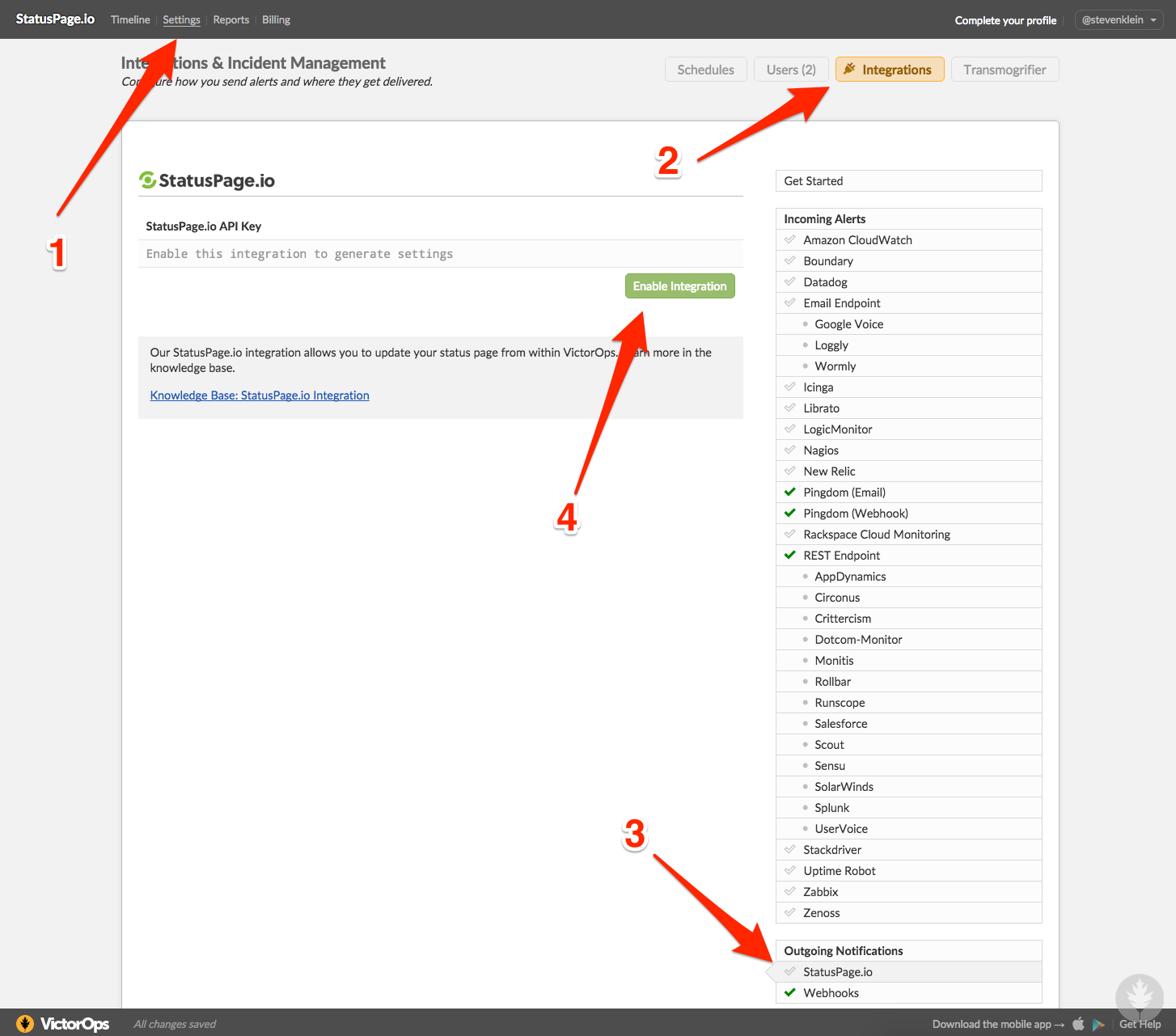Switch to the Schedules tab
This screenshot has width=1176, height=1036.
tap(705, 70)
